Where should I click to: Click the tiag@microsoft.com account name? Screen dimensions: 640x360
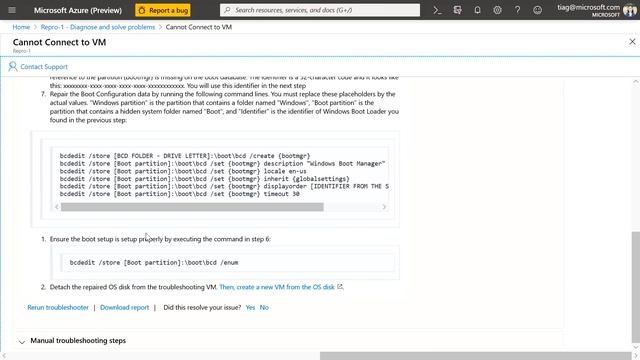tap(588, 7)
